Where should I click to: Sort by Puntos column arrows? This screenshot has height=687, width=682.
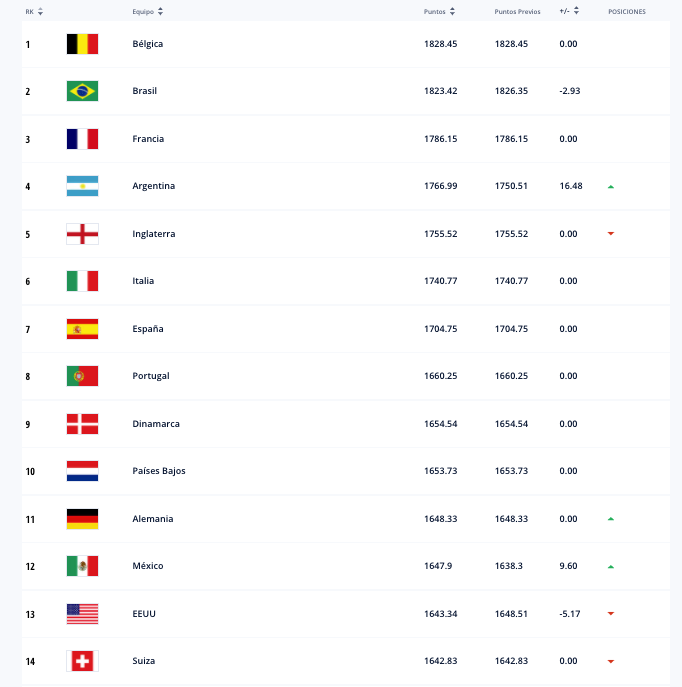point(452,12)
